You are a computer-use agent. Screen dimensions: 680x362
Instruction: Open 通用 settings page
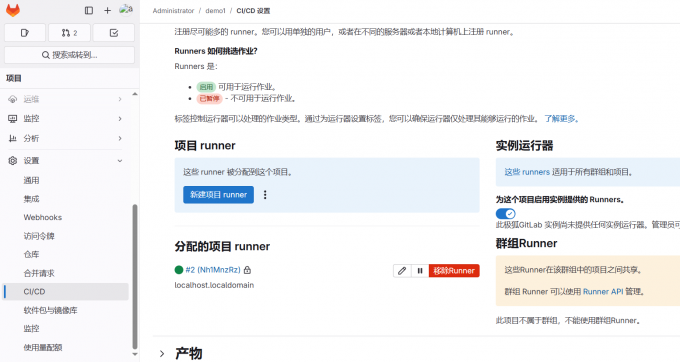coord(31,180)
